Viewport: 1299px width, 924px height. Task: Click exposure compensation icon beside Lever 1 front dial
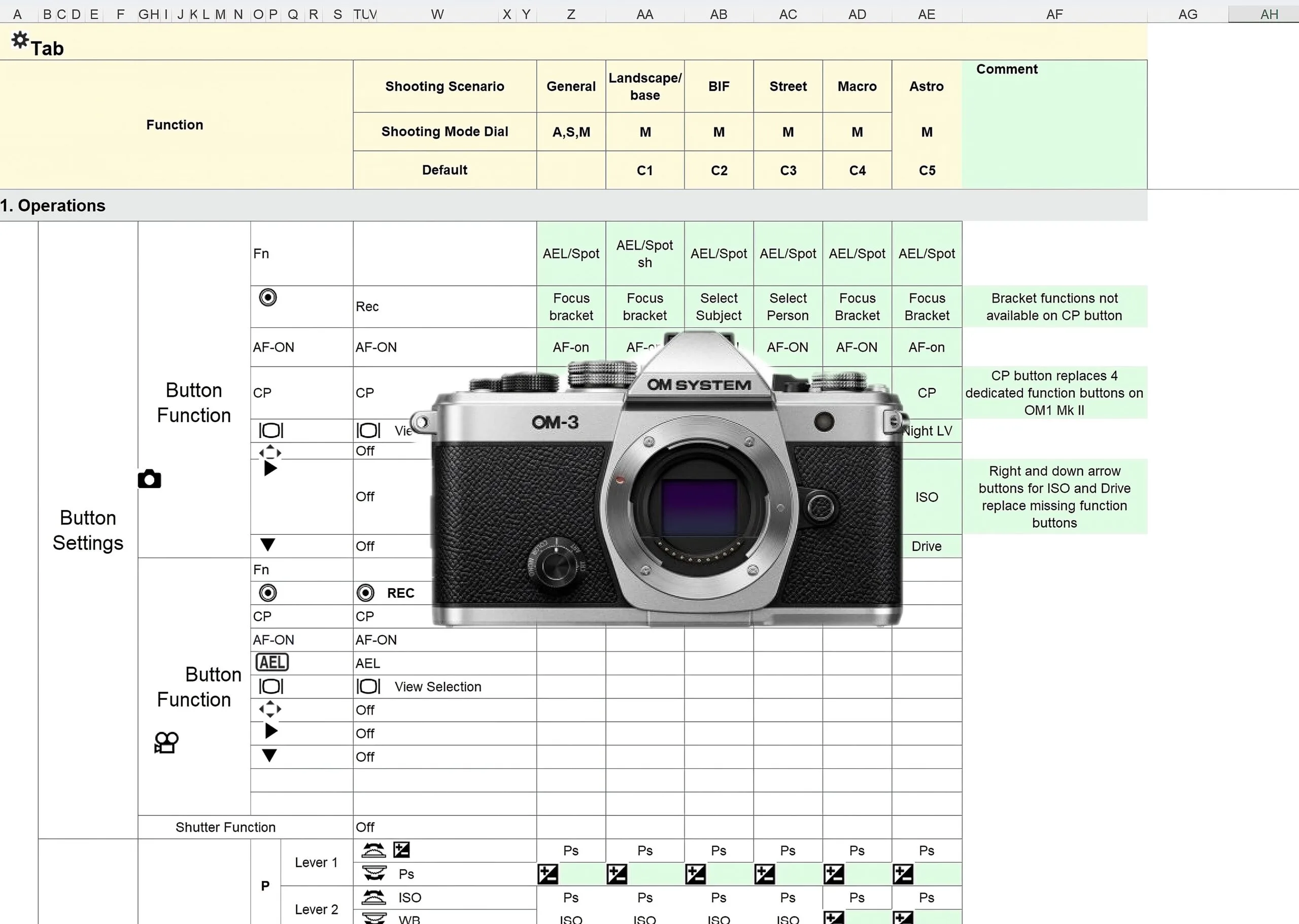click(x=402, y=850)
